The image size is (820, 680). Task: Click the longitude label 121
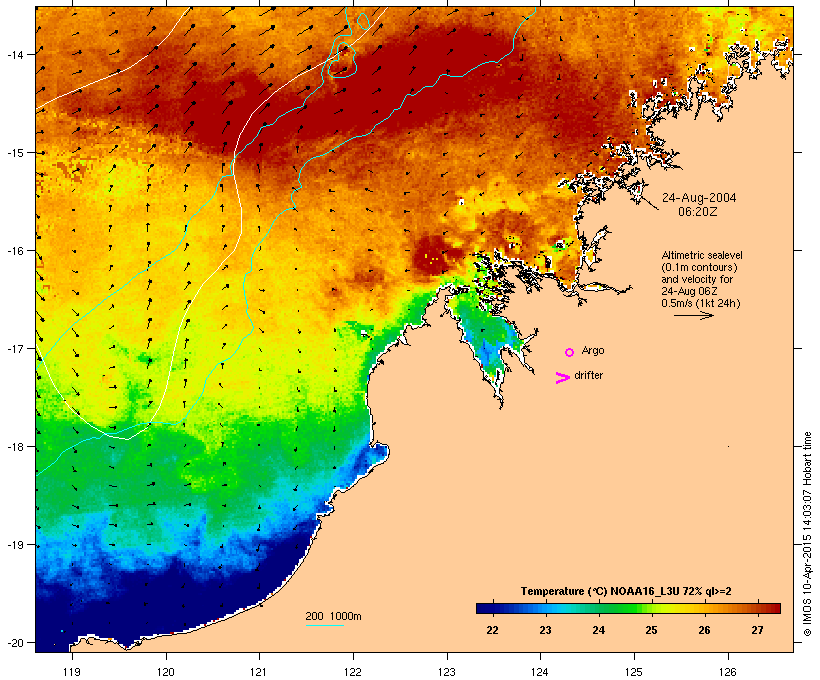coord(259,672)
